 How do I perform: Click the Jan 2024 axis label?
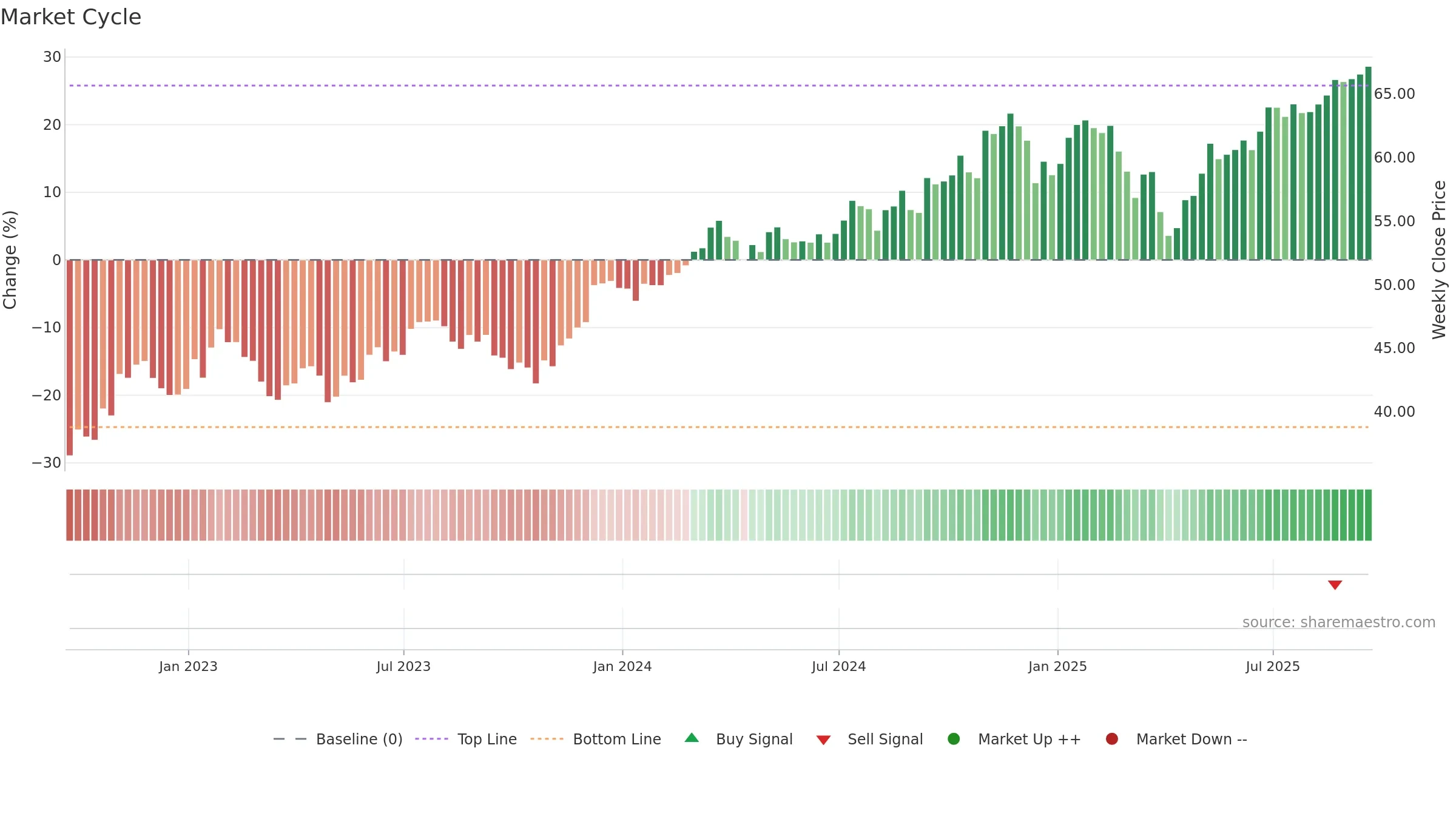click(x=622, y=667)
